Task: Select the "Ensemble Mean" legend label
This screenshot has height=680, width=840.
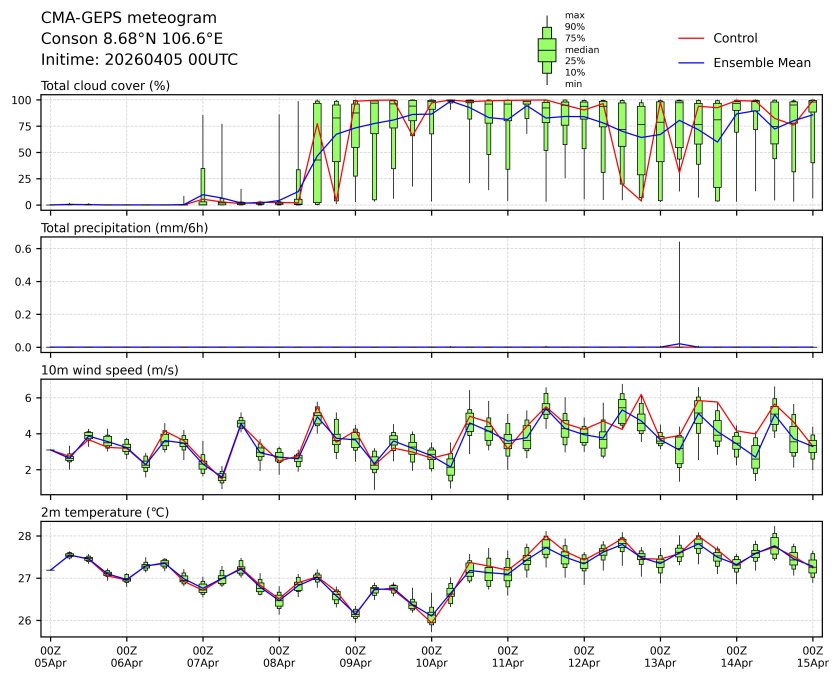Action: click(x=761, y=62)
